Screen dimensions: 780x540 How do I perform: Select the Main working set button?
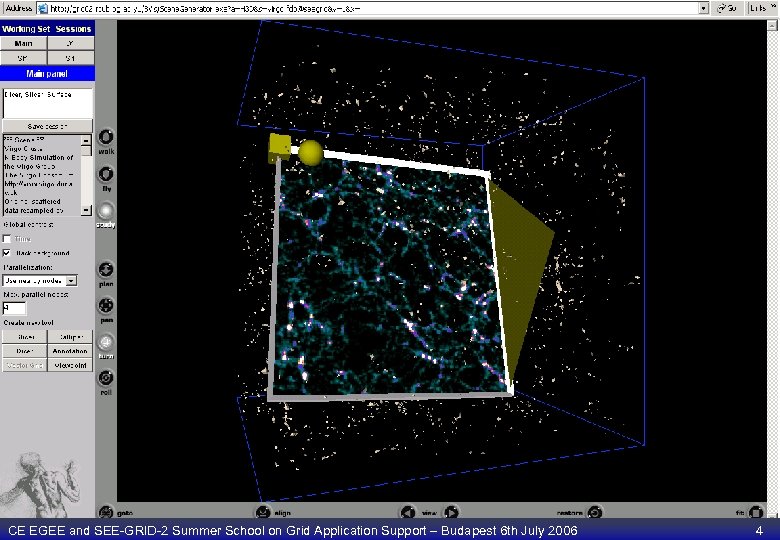point(24,44)
